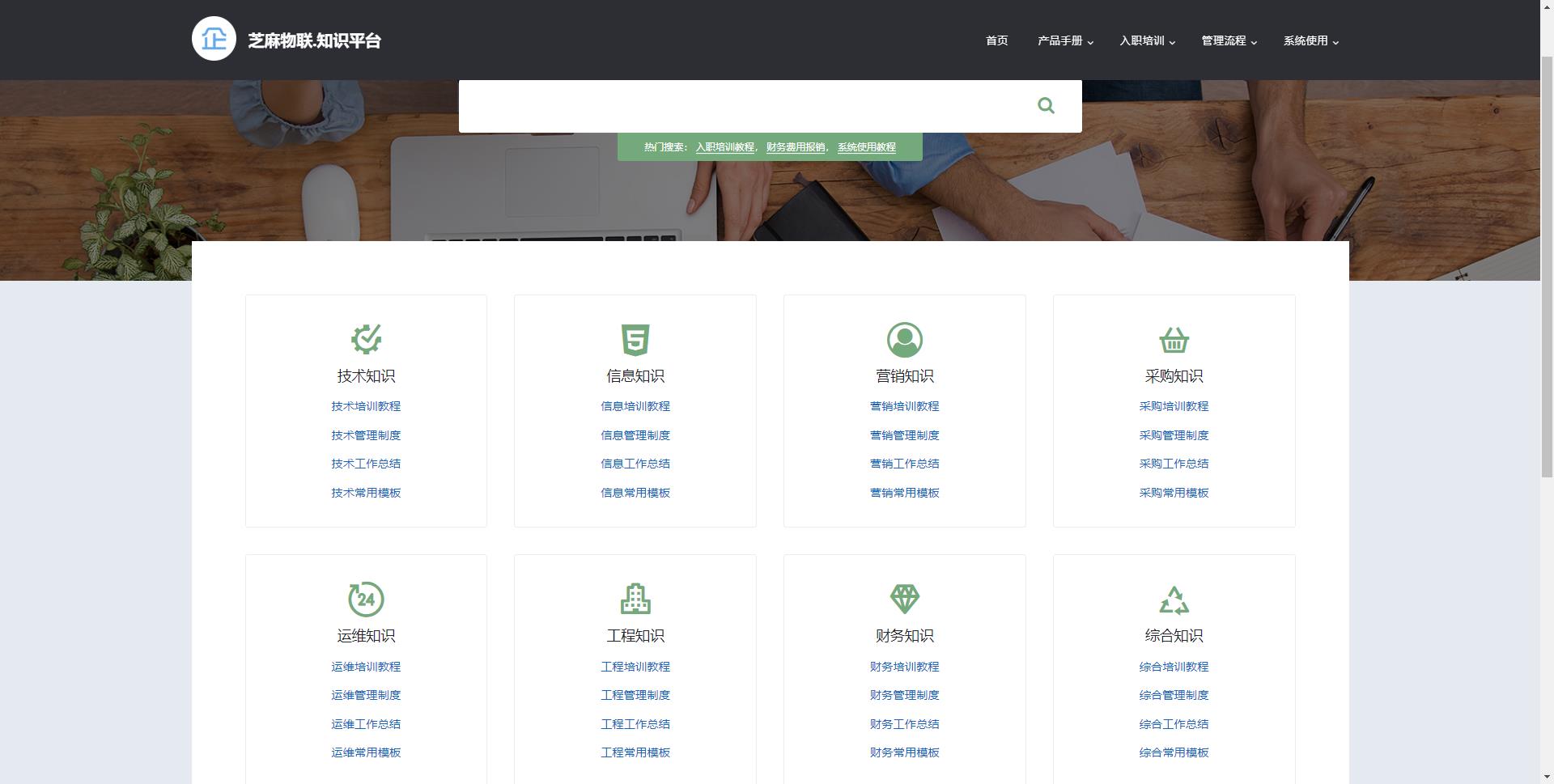
Task: Click the 采购知识 shopping basket icon
Action: click(1174, 340)
